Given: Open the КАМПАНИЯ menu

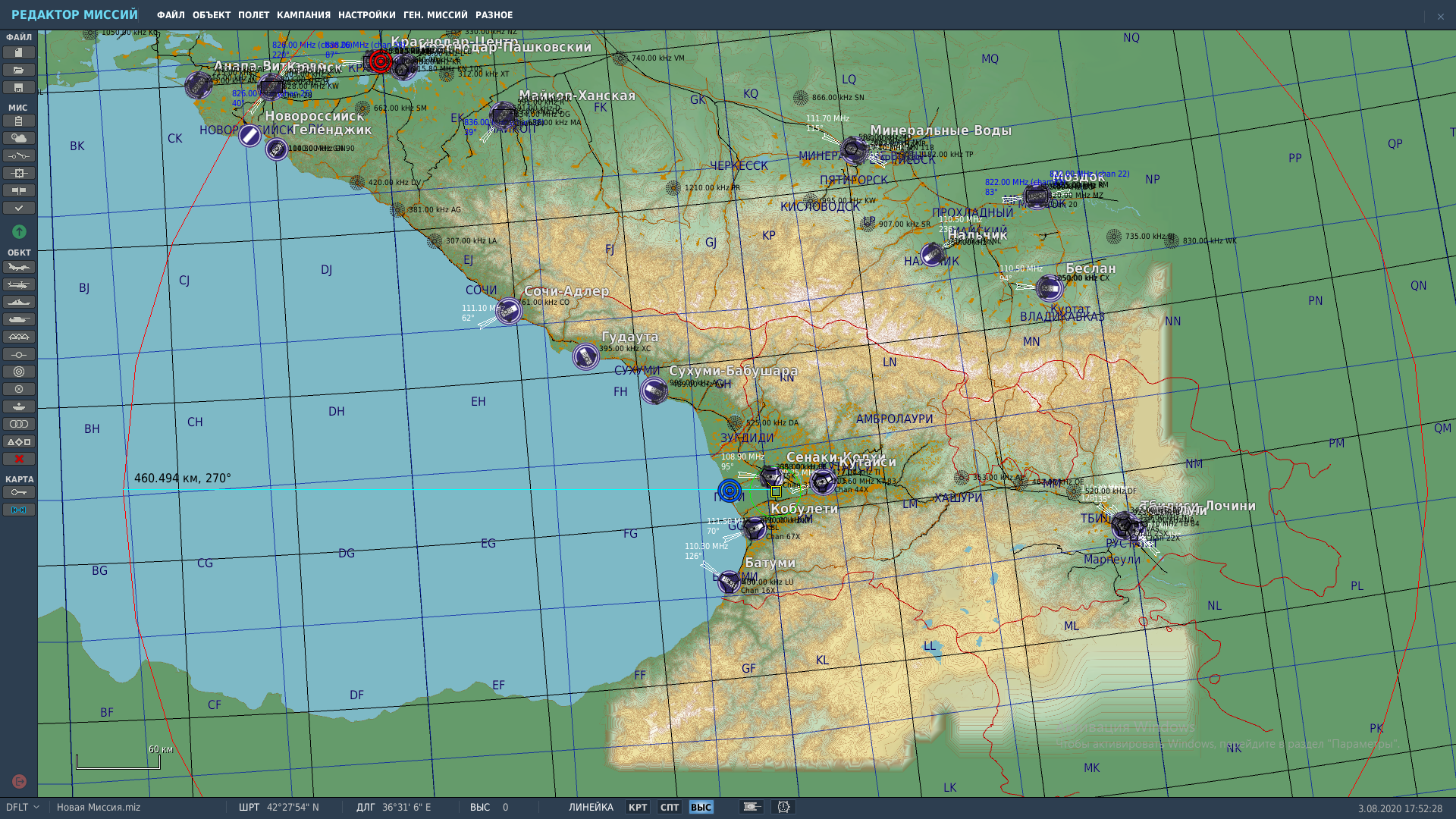Looking at the screenshot, I should pos(303,15).
